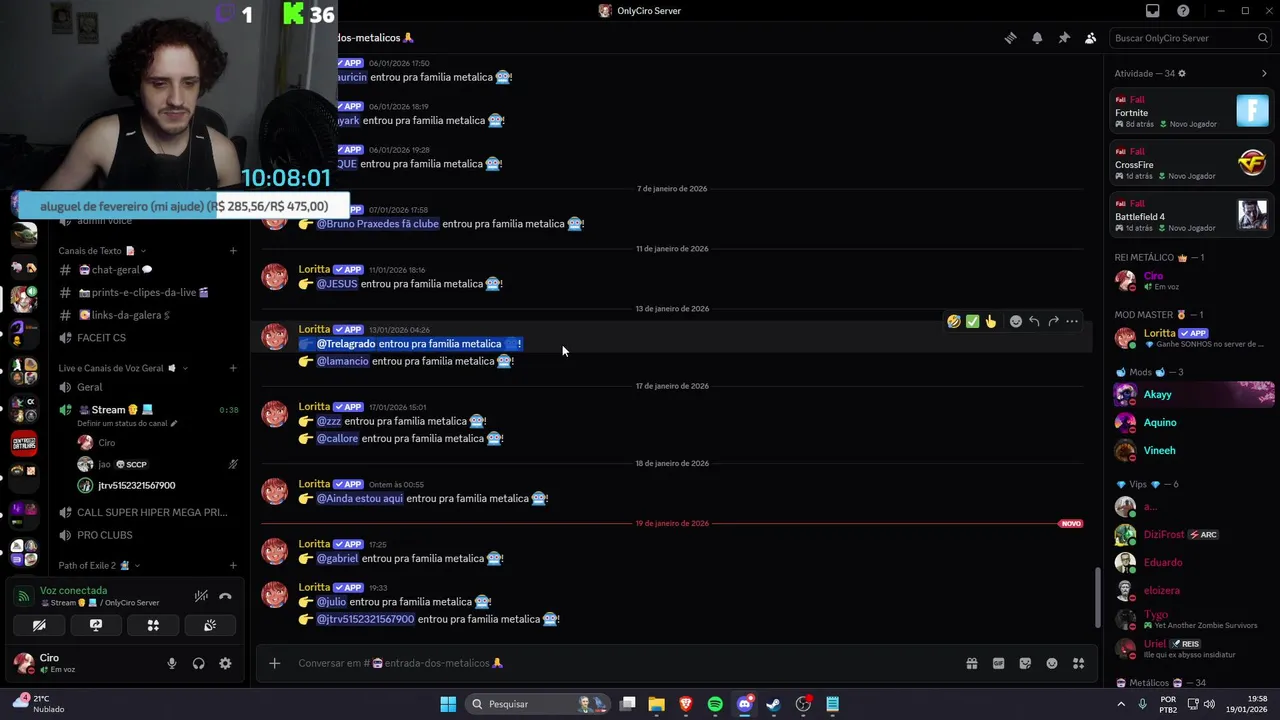This screenshot has width=1280, height=720.
Task: Select member Vineeh in Mods list
Action: point(1193,450)
